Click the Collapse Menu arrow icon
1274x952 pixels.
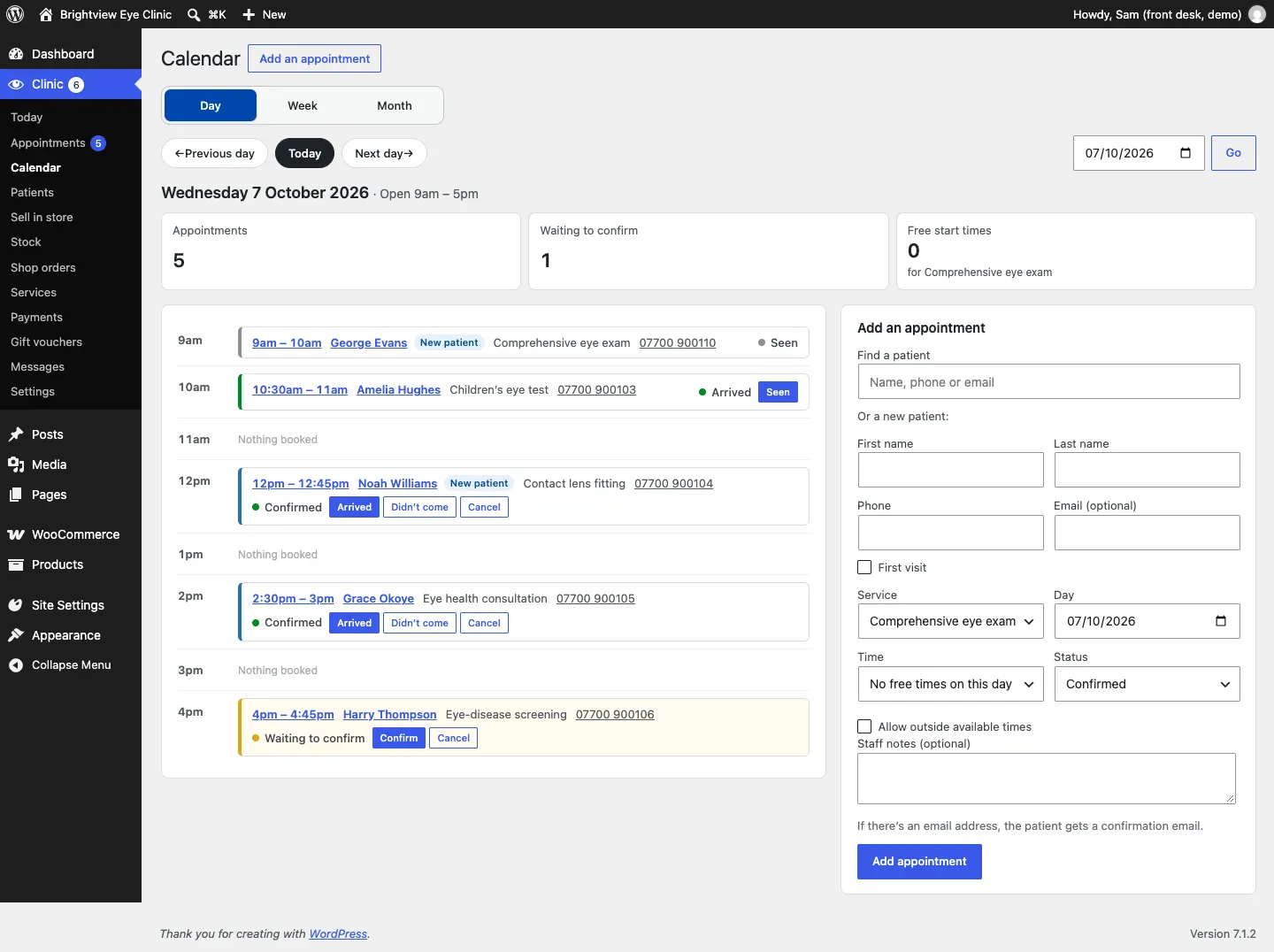pos(16,665)
